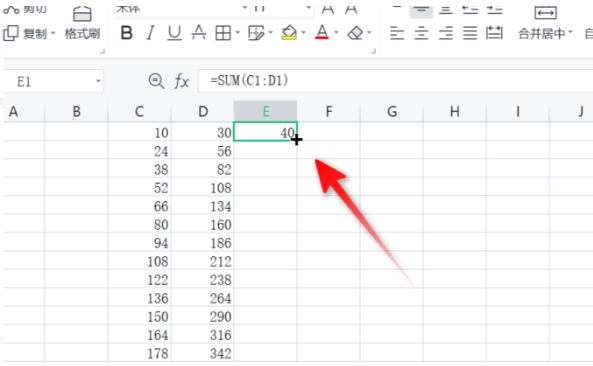Open the font color dropdown arrow
The height and width of the screenshot is (366, 593).
click(x=336, y=33)
